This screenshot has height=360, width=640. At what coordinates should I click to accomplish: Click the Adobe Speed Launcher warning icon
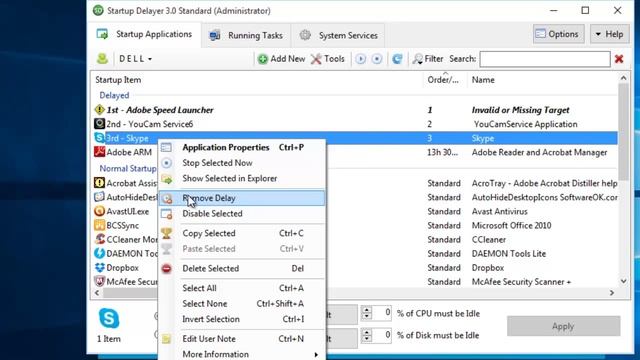99,110
